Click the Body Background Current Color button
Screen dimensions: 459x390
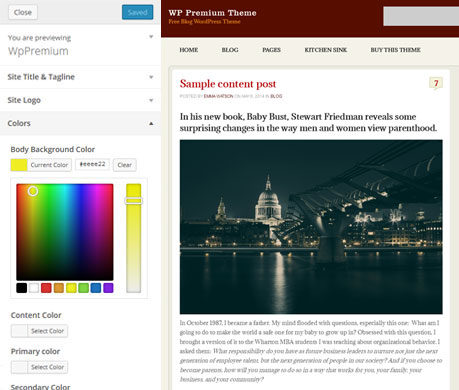click(x=41, y=165)
